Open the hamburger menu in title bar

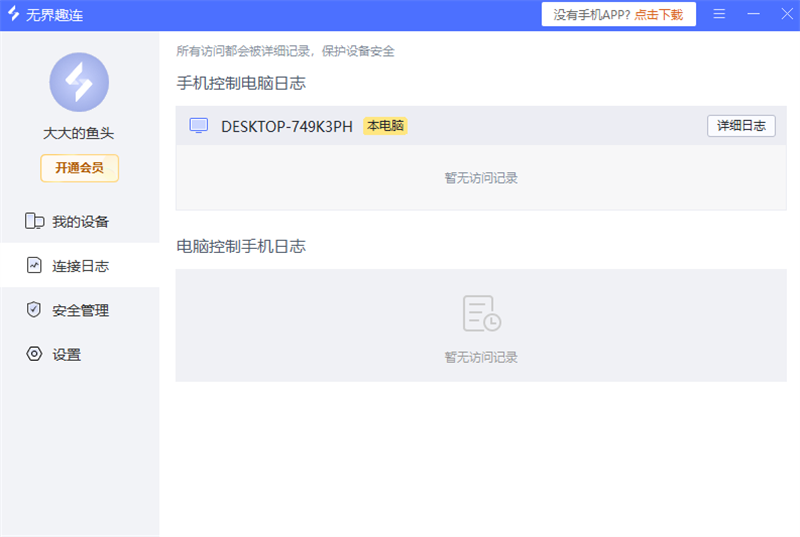(x=719, y=14)
